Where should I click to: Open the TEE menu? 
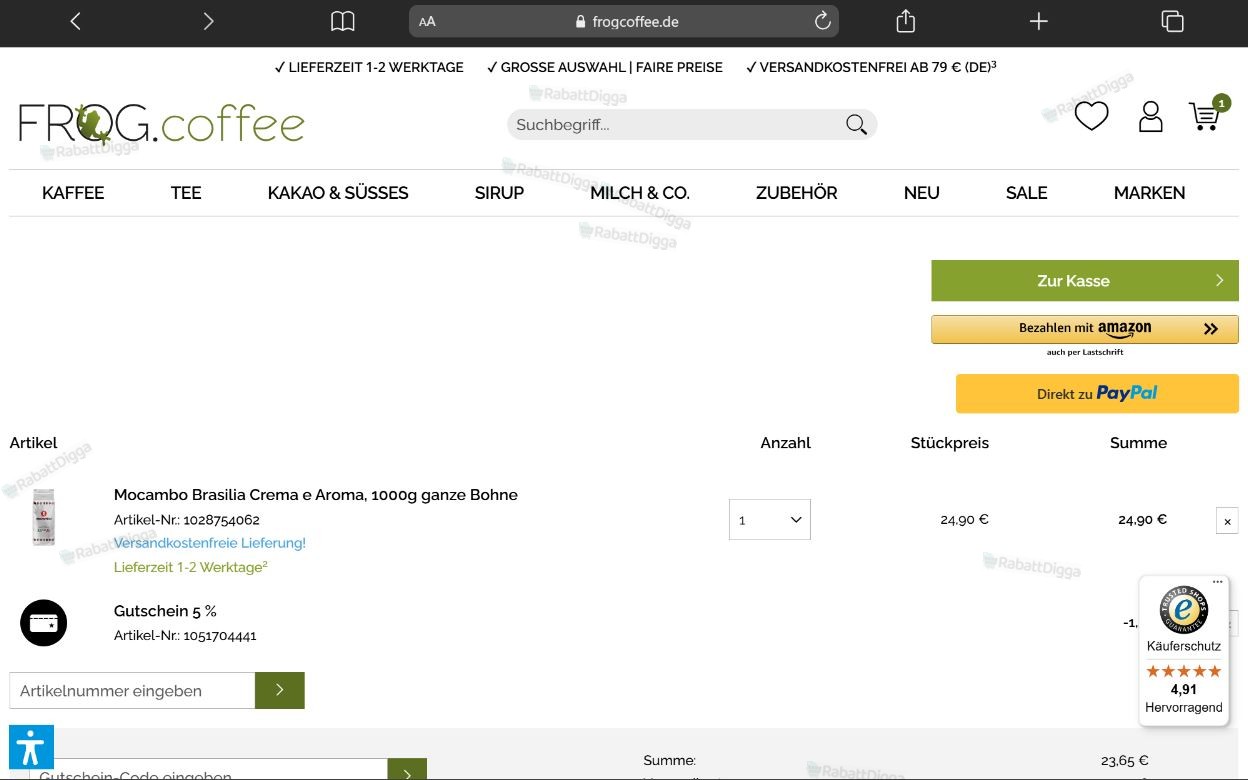tap(186, 193)
